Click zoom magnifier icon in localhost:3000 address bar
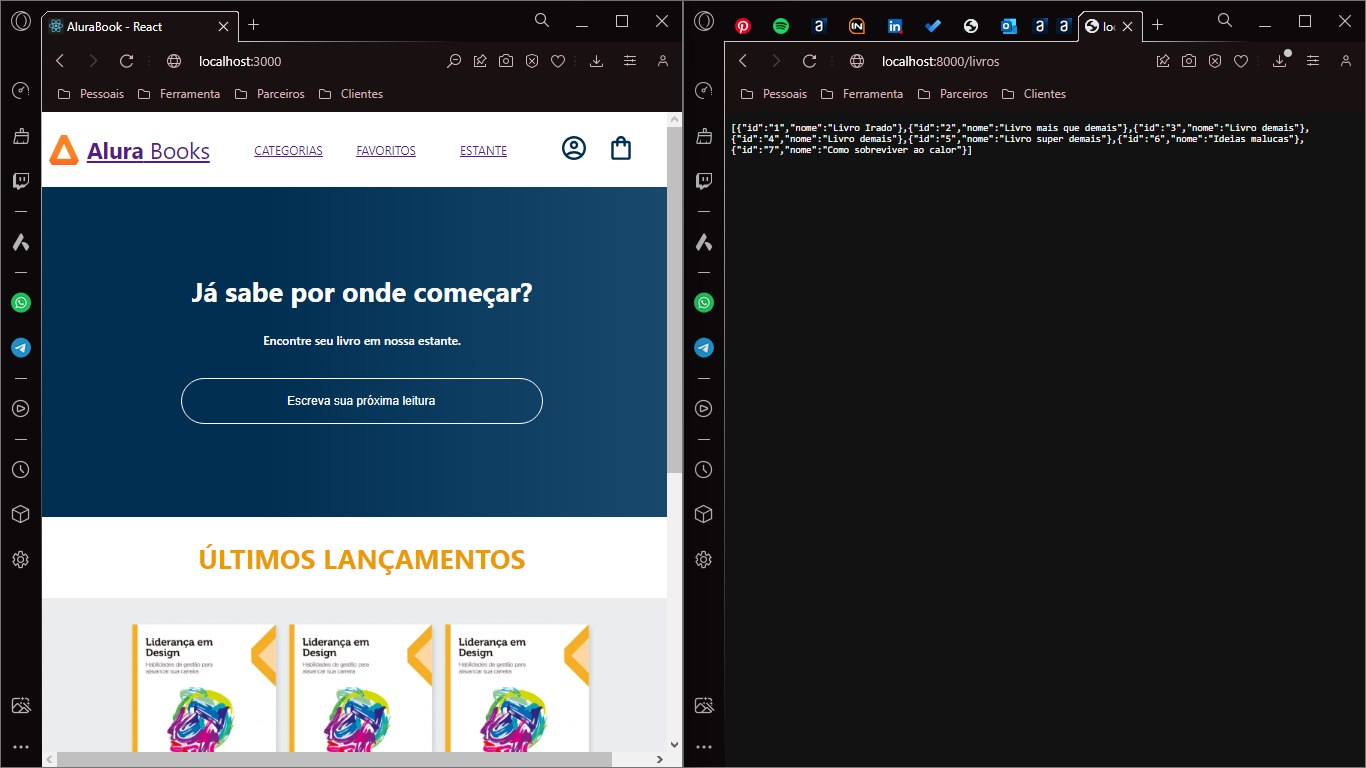Screen dimensions: 1366x768 pos(454,61)
